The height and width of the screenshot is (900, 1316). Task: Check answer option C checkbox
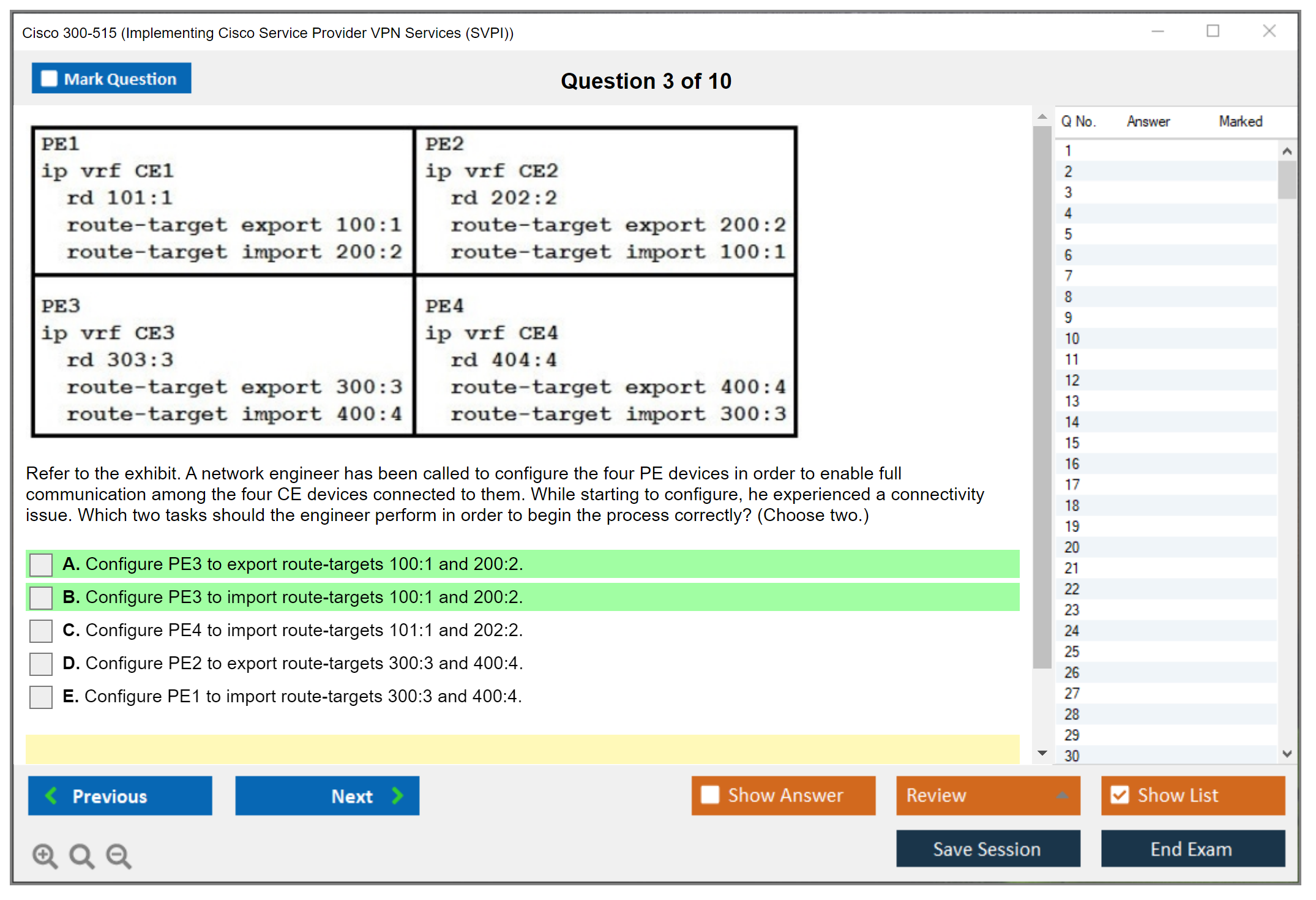(x=41, y=631)
